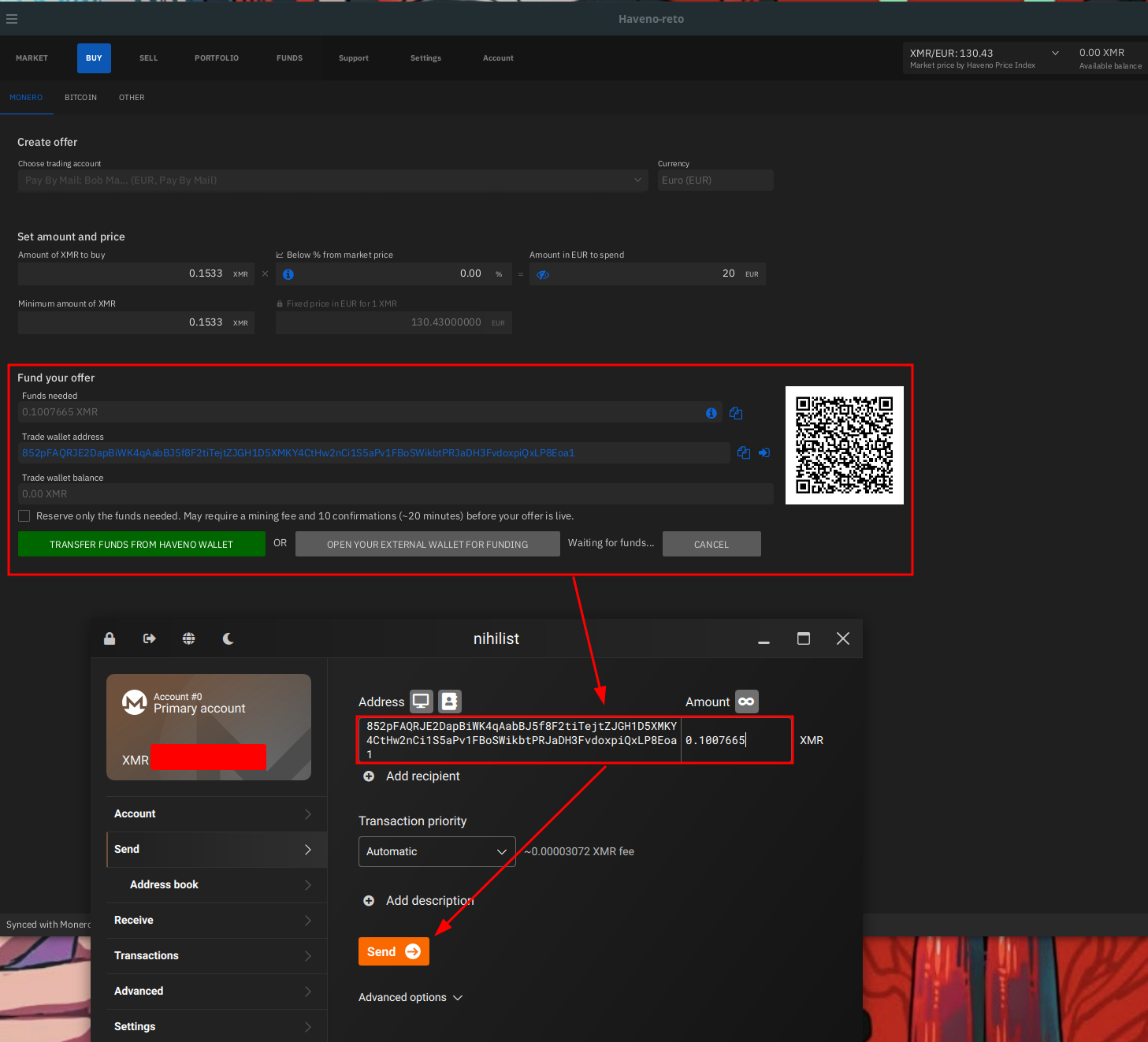Enable 'Reserve only the funds needed' checkbox
The width and height of the screenshot is (1148, 1042).
point(24,516)
